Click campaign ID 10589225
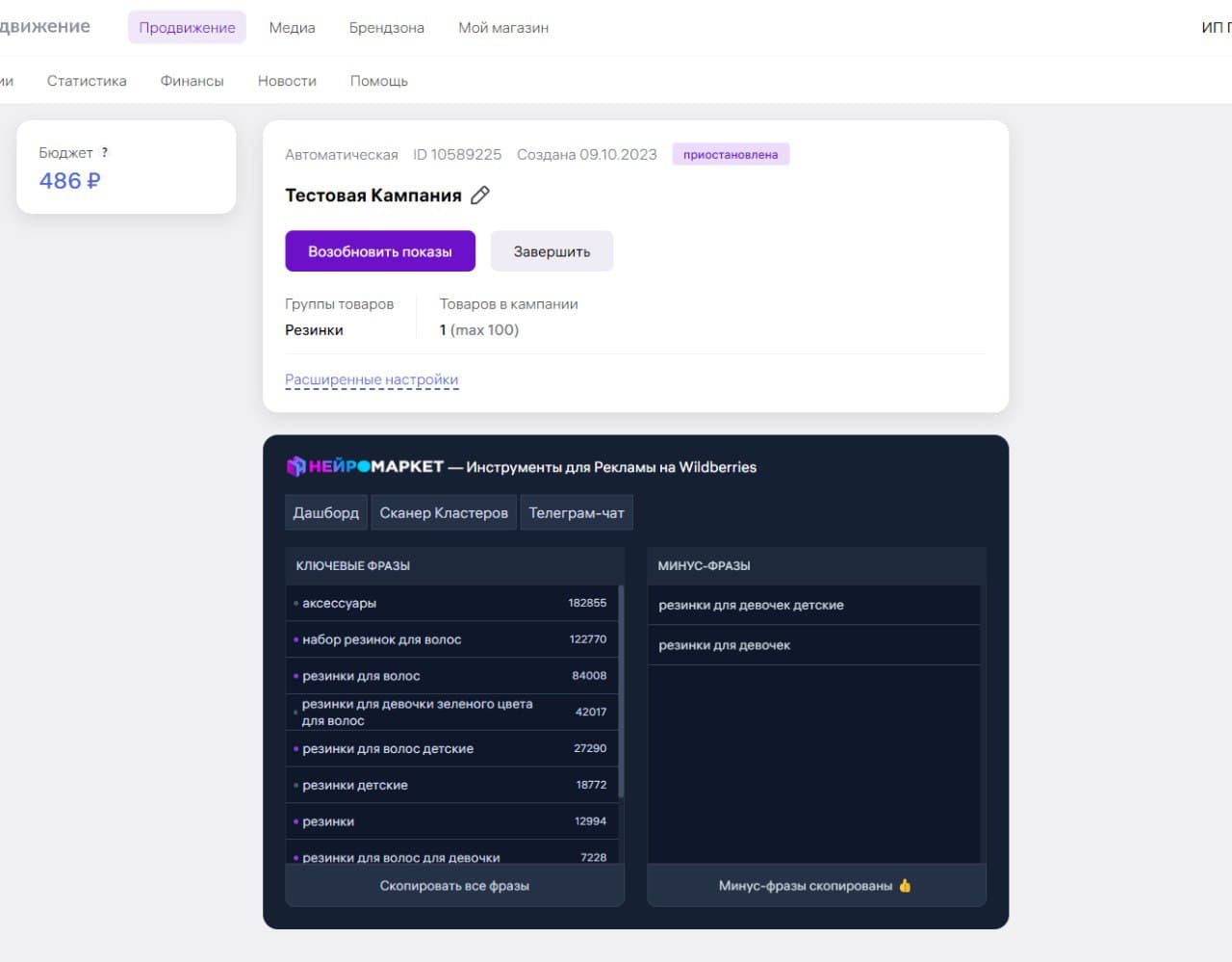The width and height of the screenshot is (1232, 962). pyautogui.click(x=457, y=154)
